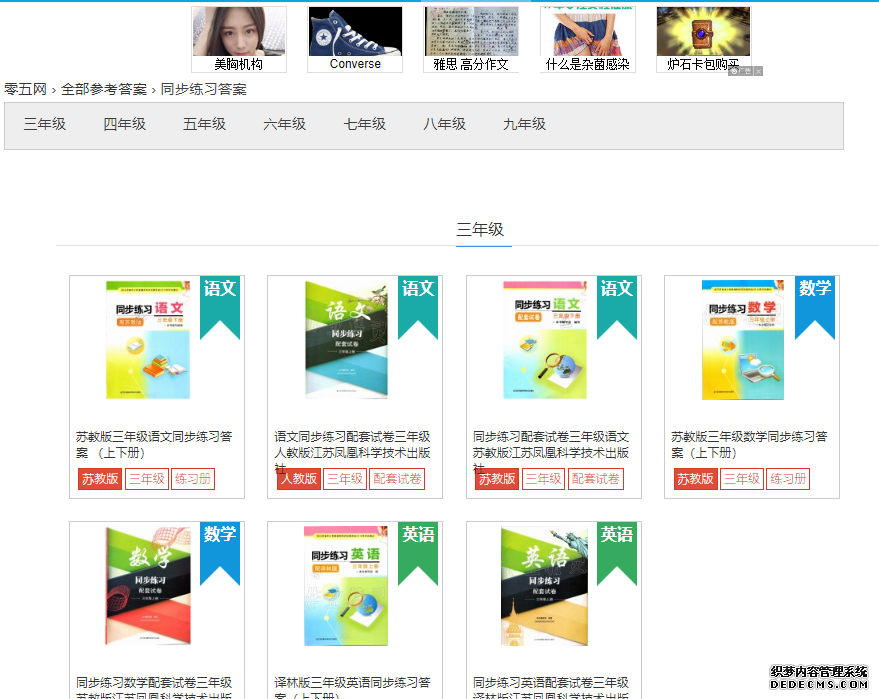Open title 苏教版三年级语文同步练习答案（上下册）
This screenshot has width=879, height=699.
click(x=154, y=445)
